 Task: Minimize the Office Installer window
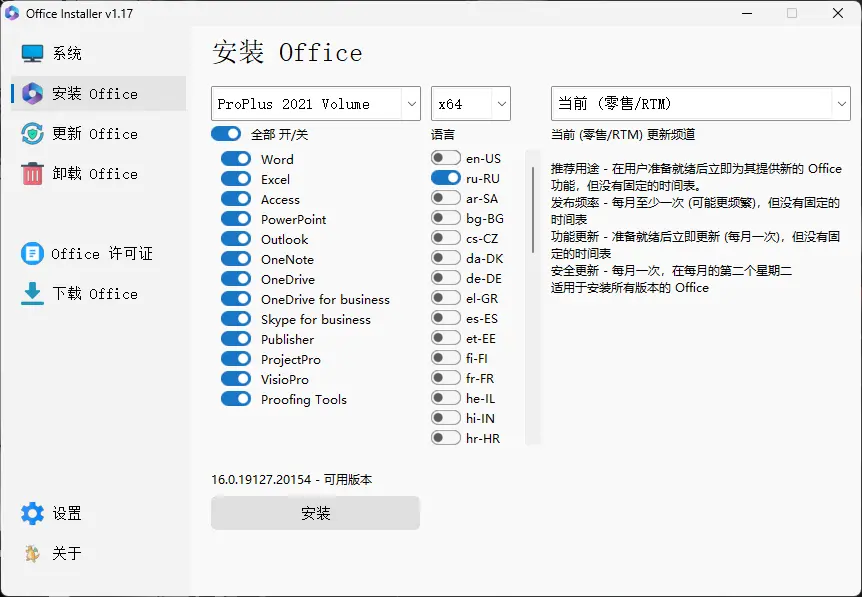click(x=747, y=13)
